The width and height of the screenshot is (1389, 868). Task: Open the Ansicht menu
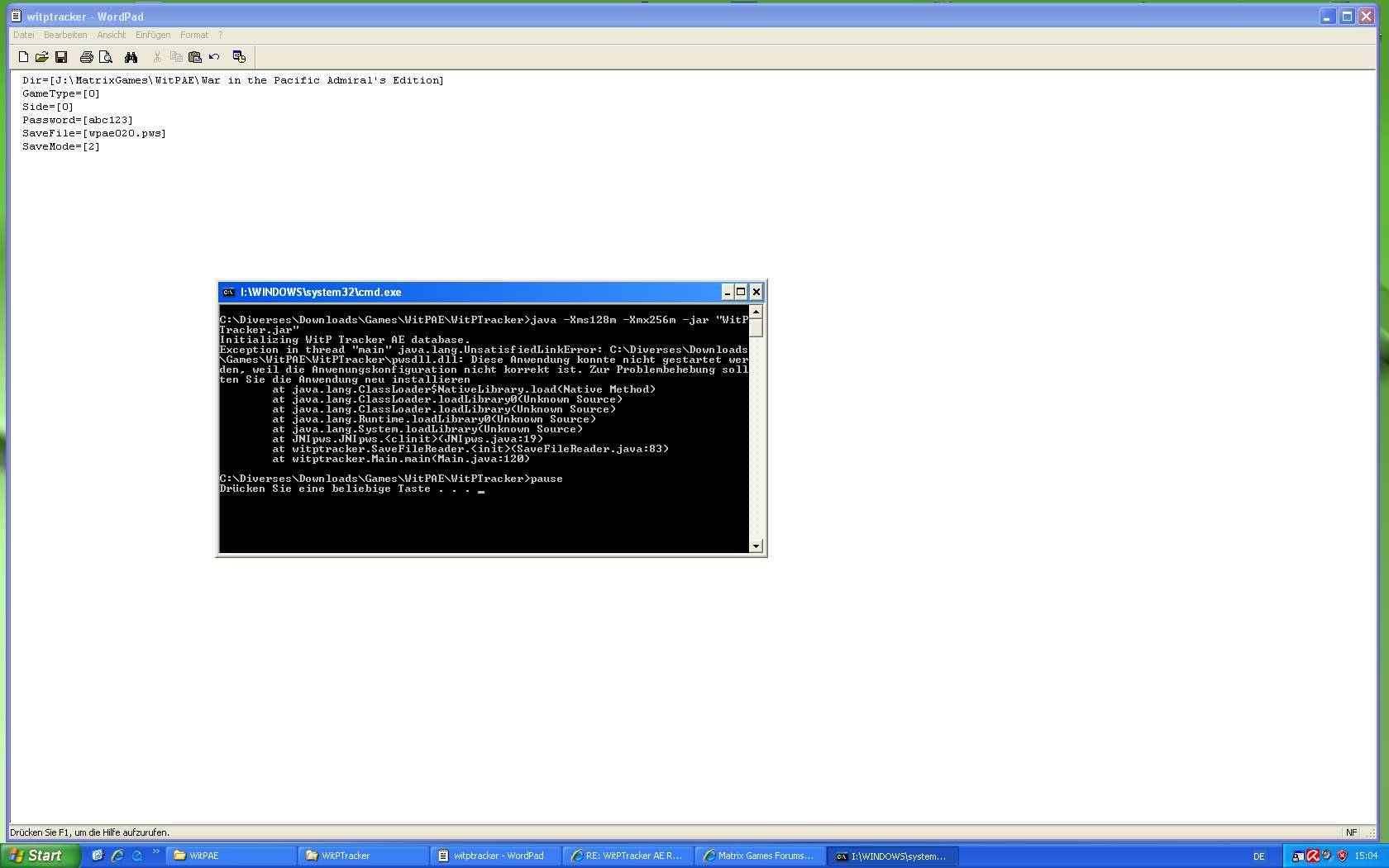point(112,35)
